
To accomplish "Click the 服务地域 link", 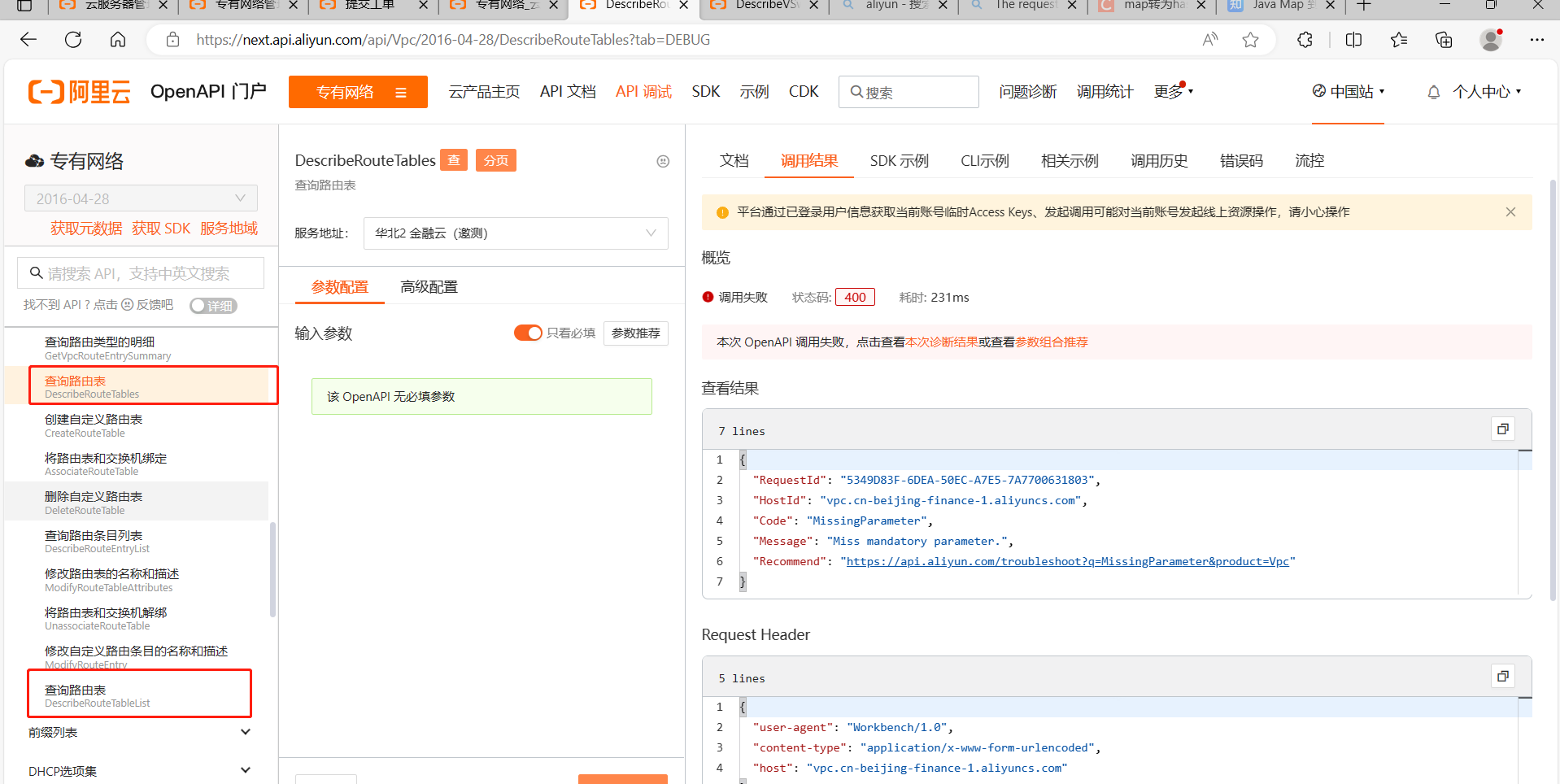I will [x=229, y=229].
